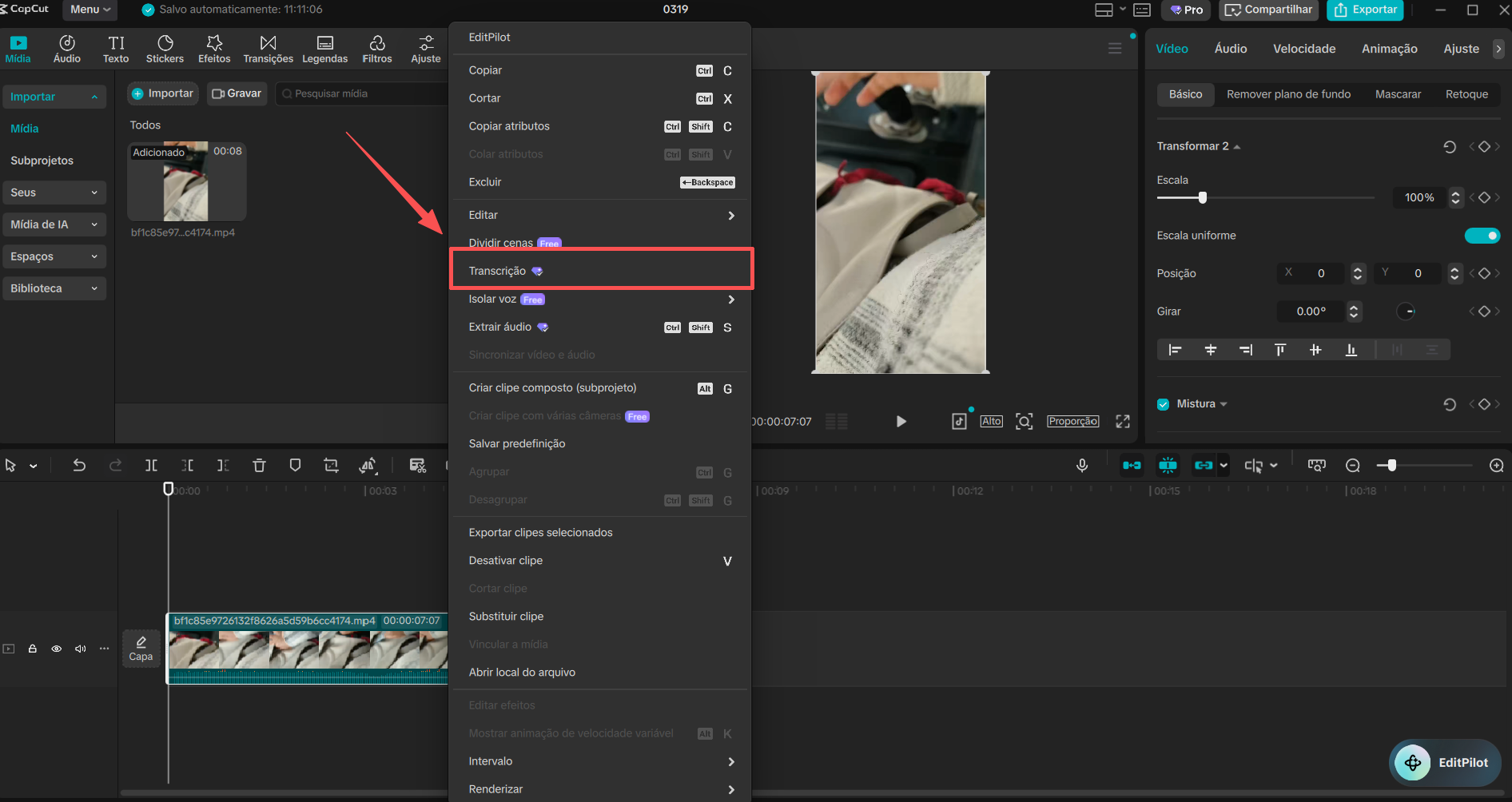Click the Pro upgrade button
The width and height of the screenshot is (1512, 802).
coord(1187,10)
